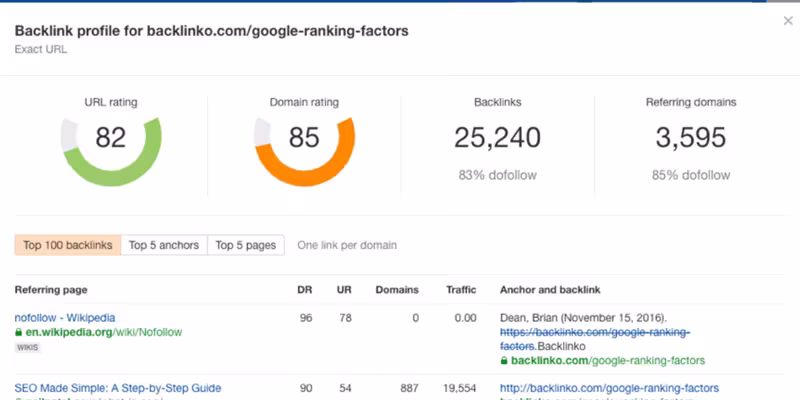Click the Domains column header
Image resolution: width=800 pixels, height=400 pixels.
[x=397, y=290]
